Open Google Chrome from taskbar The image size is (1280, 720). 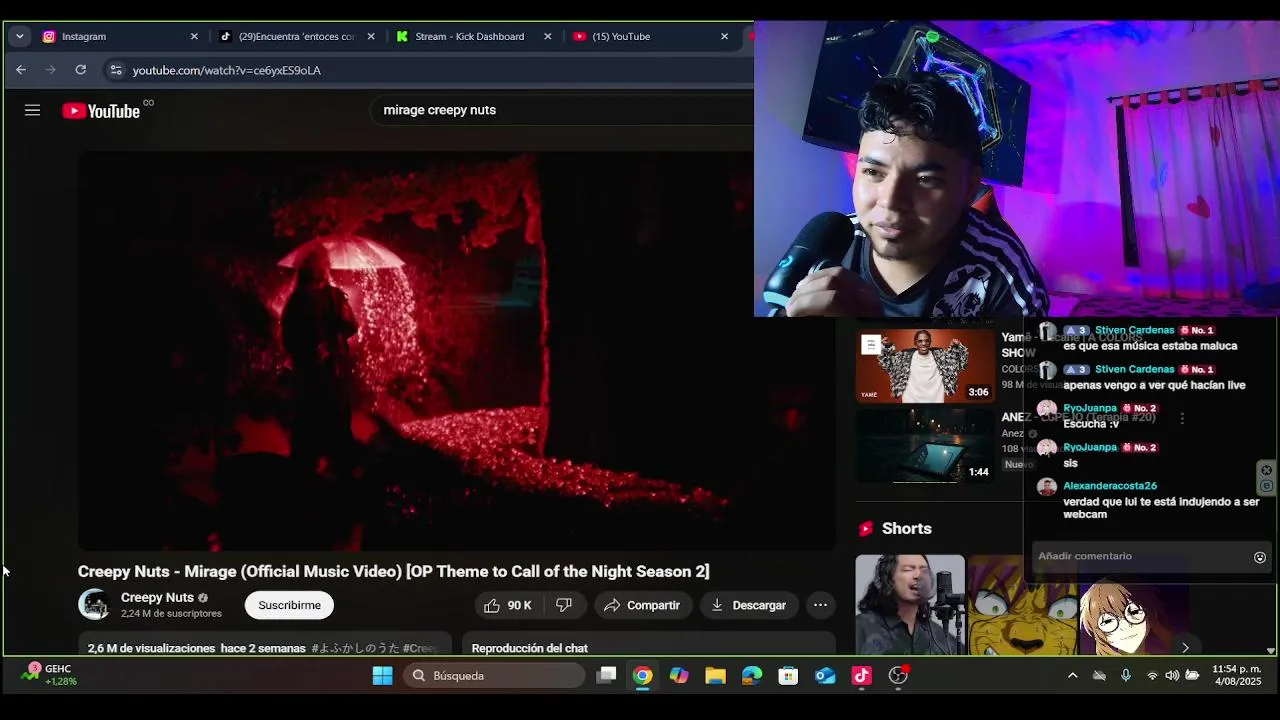[643, 676]
